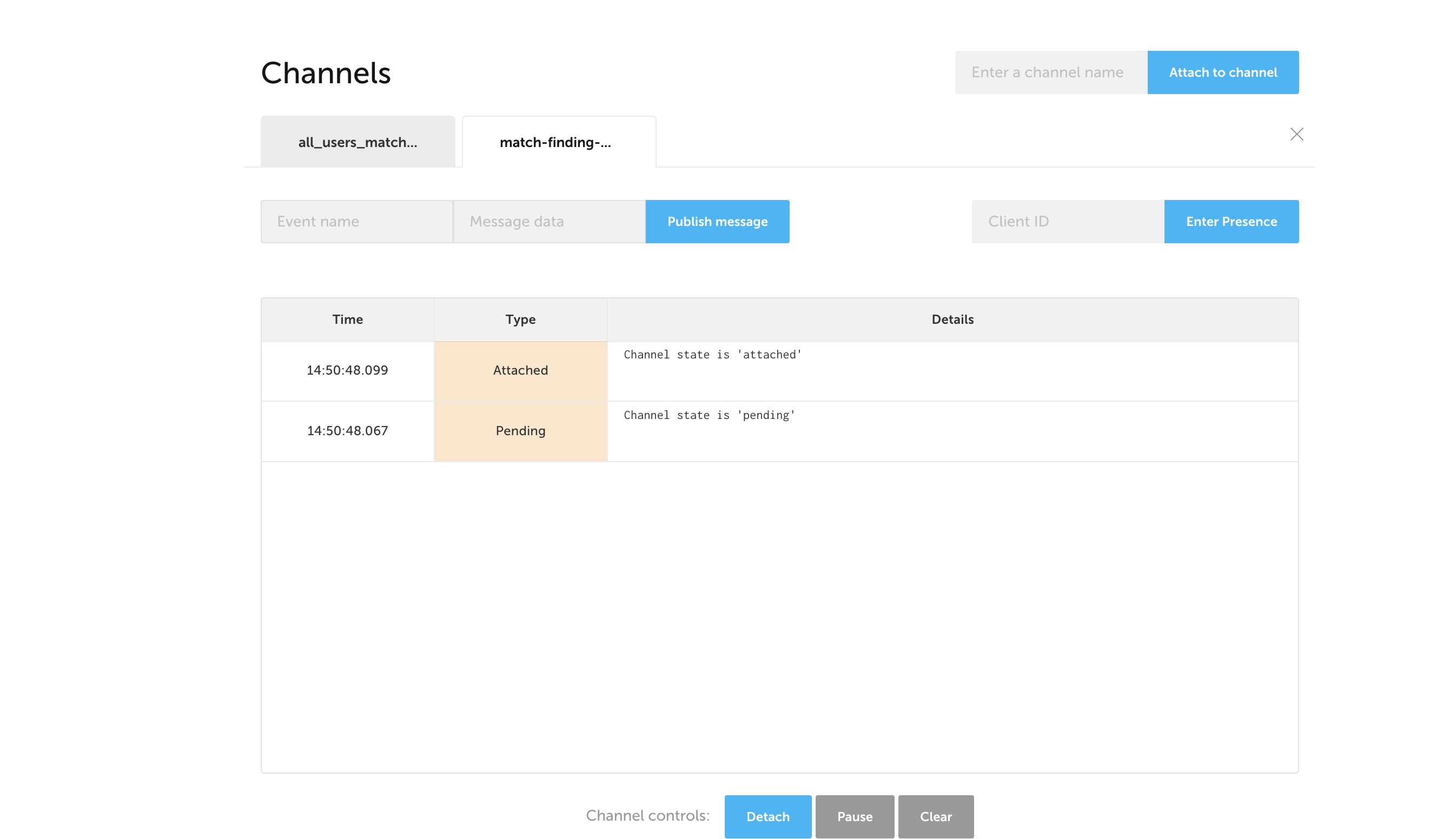1456x839 pixels.
Task: Switch to the all_users_match tab
Action: [x=358, y=142]
